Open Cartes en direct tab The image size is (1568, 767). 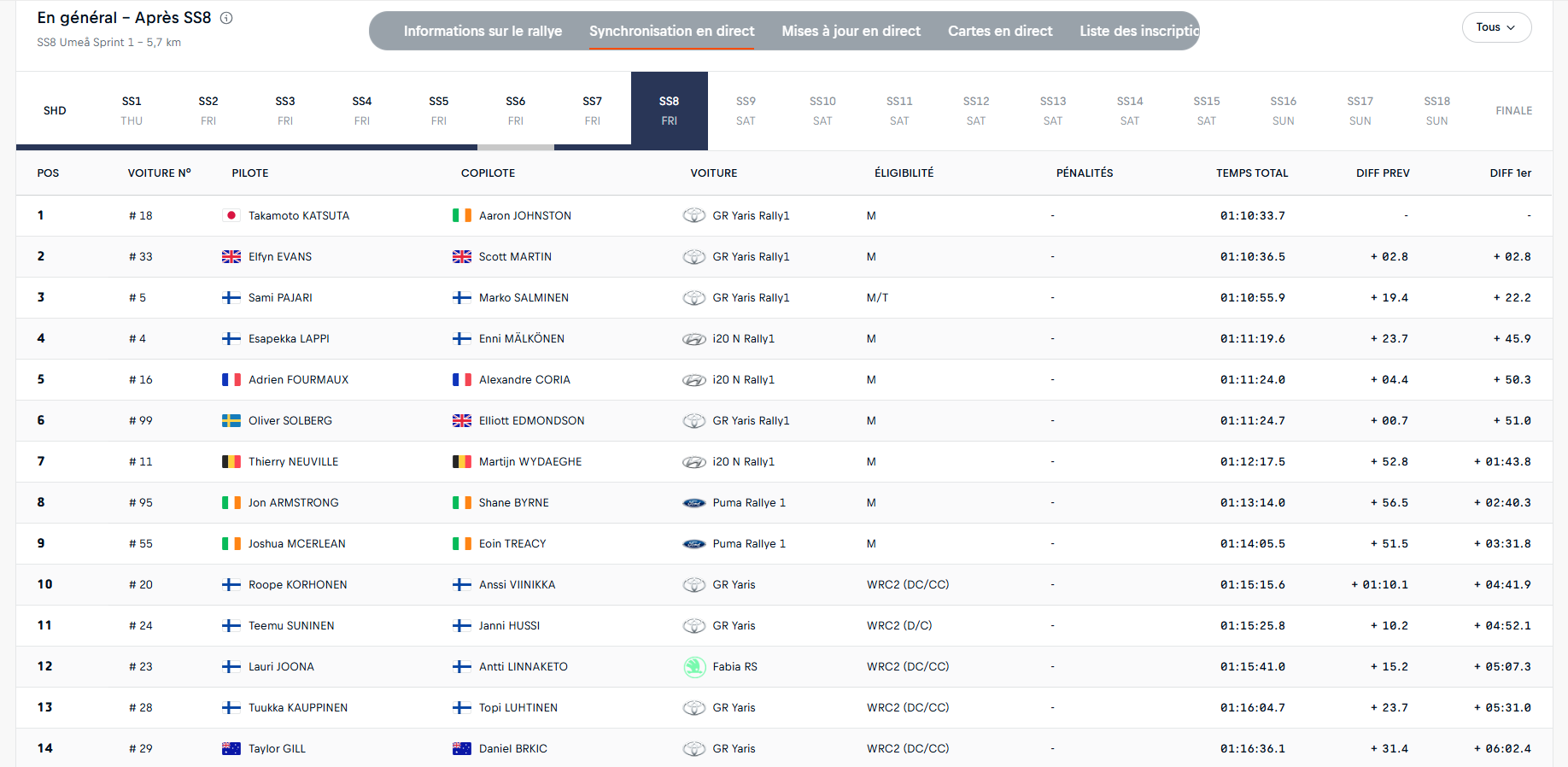pos(1000,31)
